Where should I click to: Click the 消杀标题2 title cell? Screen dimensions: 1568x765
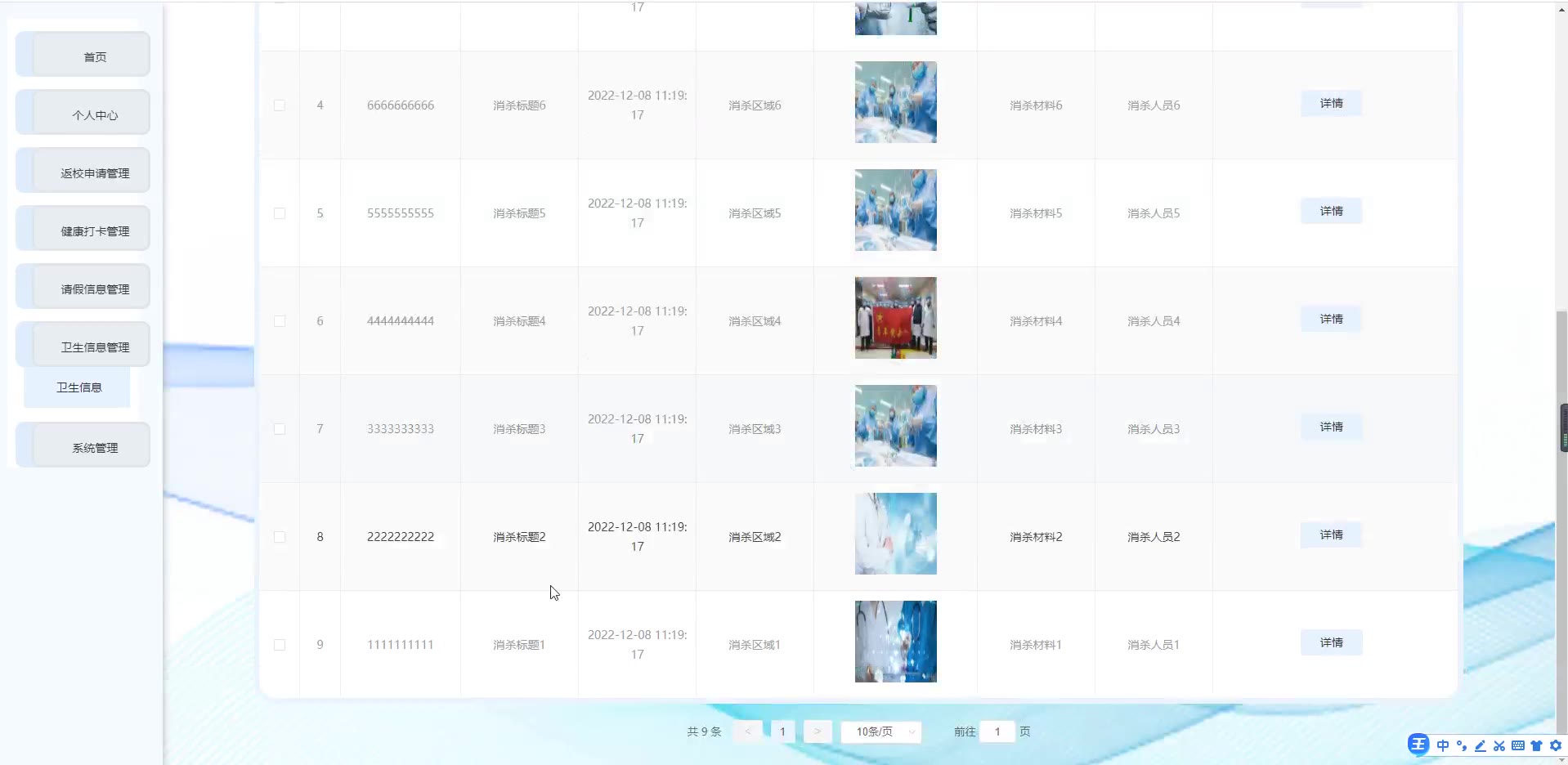point(519,537)
